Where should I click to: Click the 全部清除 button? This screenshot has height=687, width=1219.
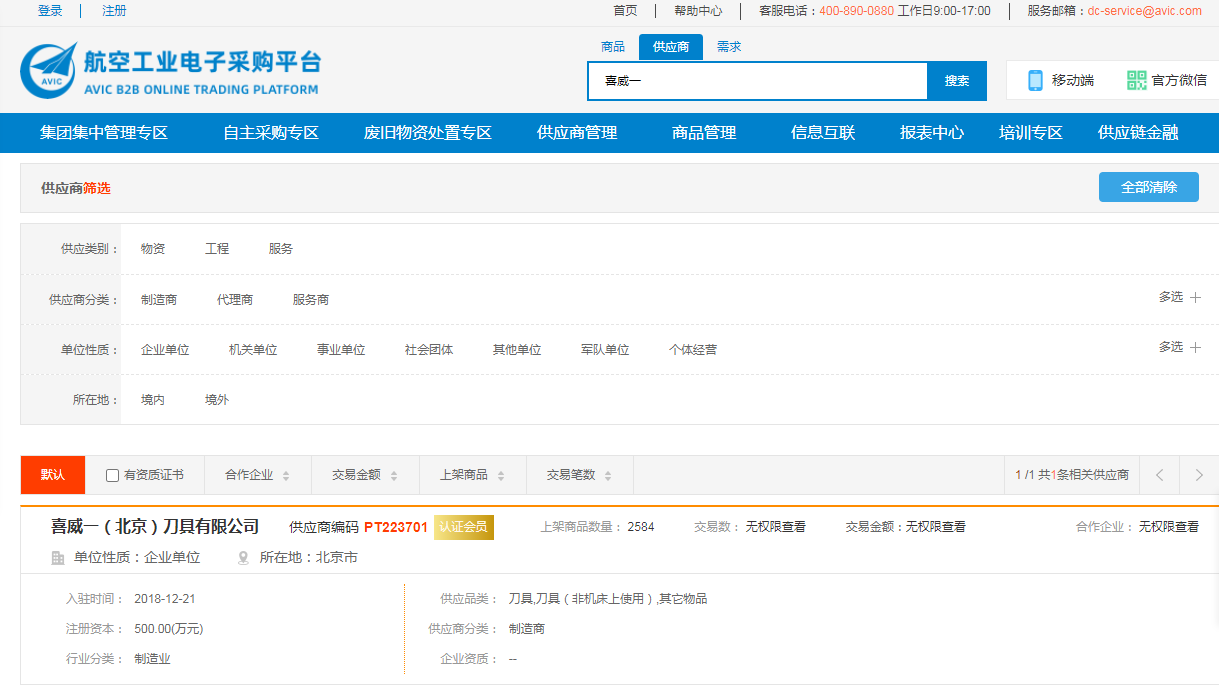(1149, 188)
